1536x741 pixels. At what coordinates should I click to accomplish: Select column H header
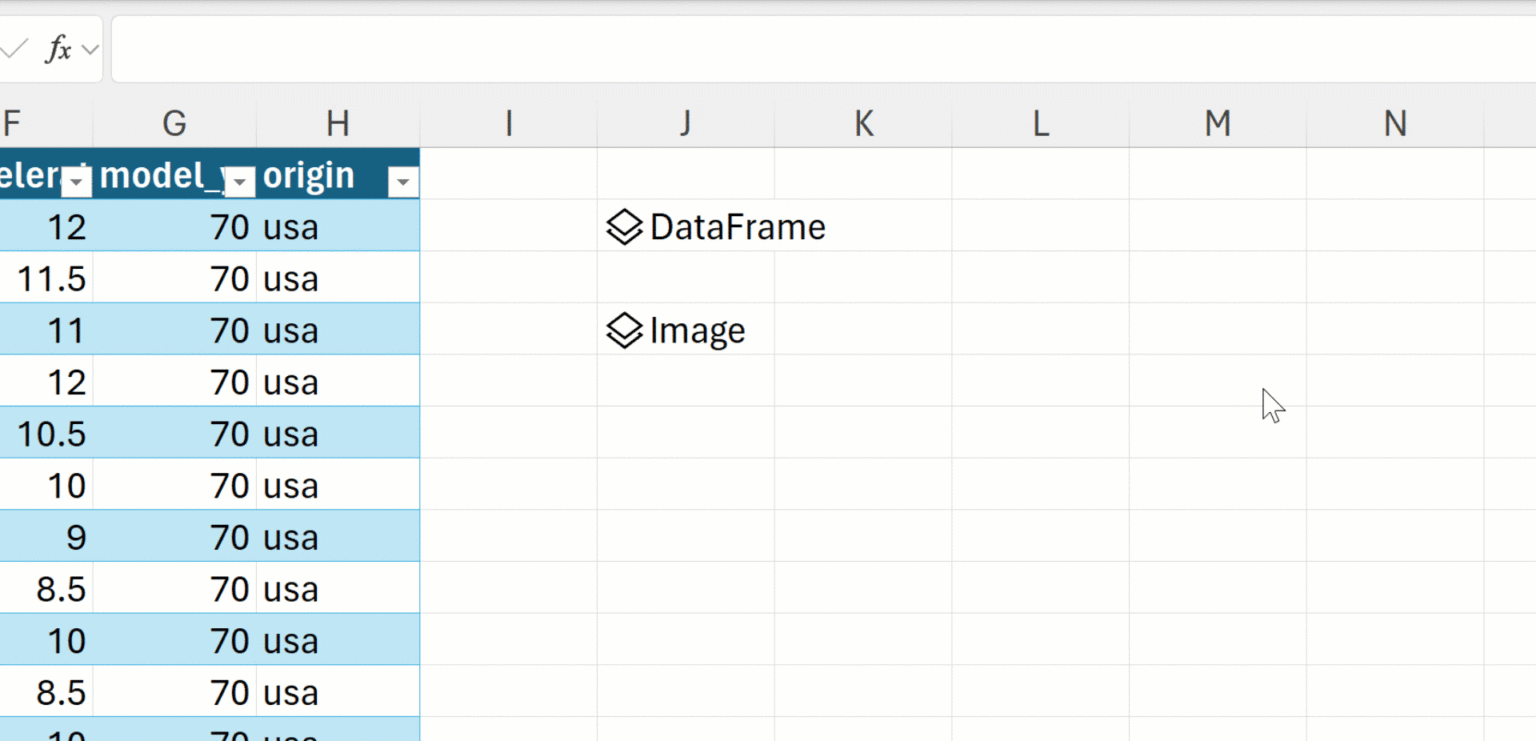[338, 123]
